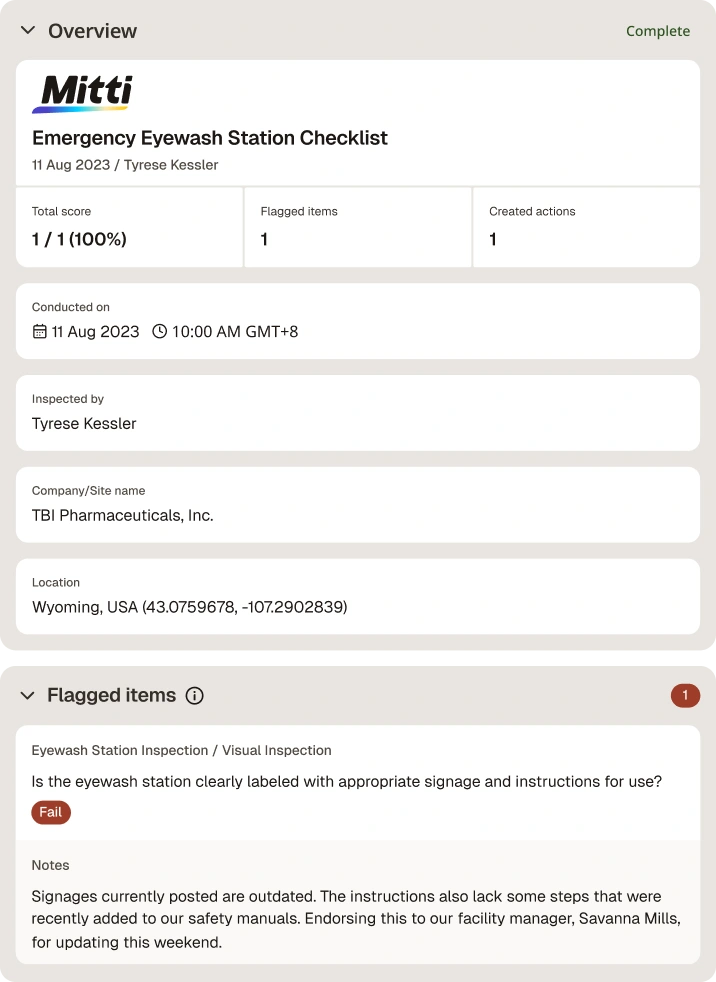Open the Flagged items count card
The width and height of the screenshot is (716, 982).
click(x=358, y=227)
